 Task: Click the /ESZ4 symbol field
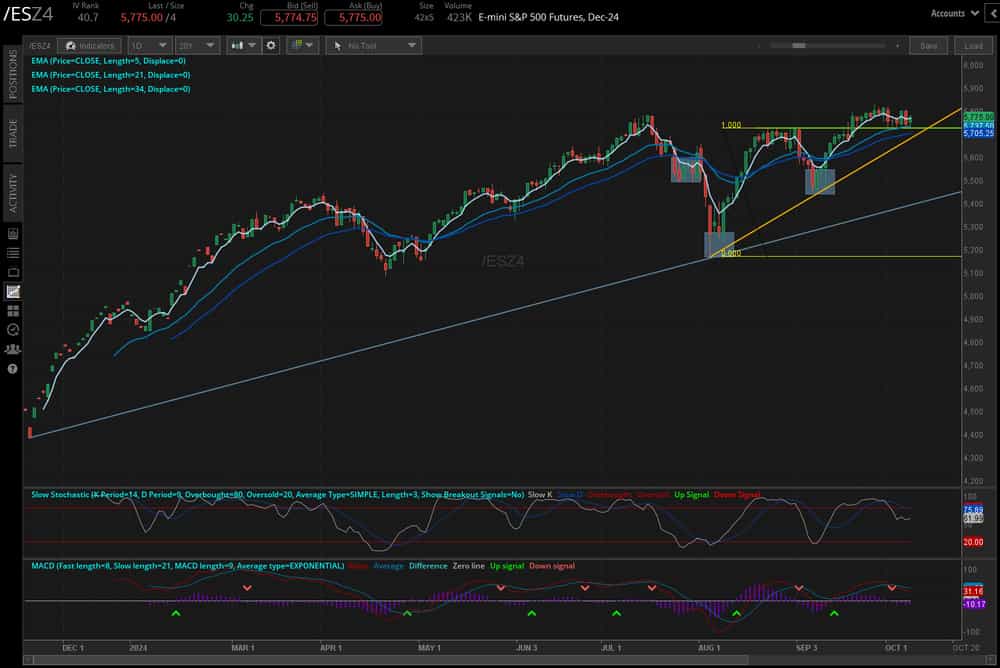point(40,45)
